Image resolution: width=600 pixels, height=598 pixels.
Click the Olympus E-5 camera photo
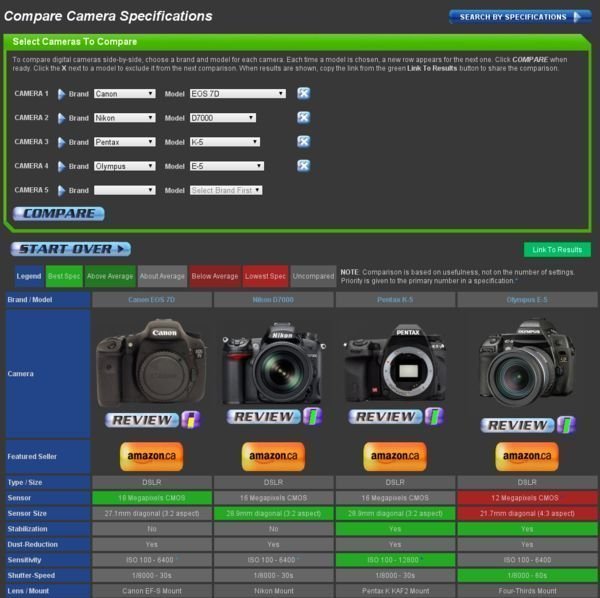(x=527, y=363)
